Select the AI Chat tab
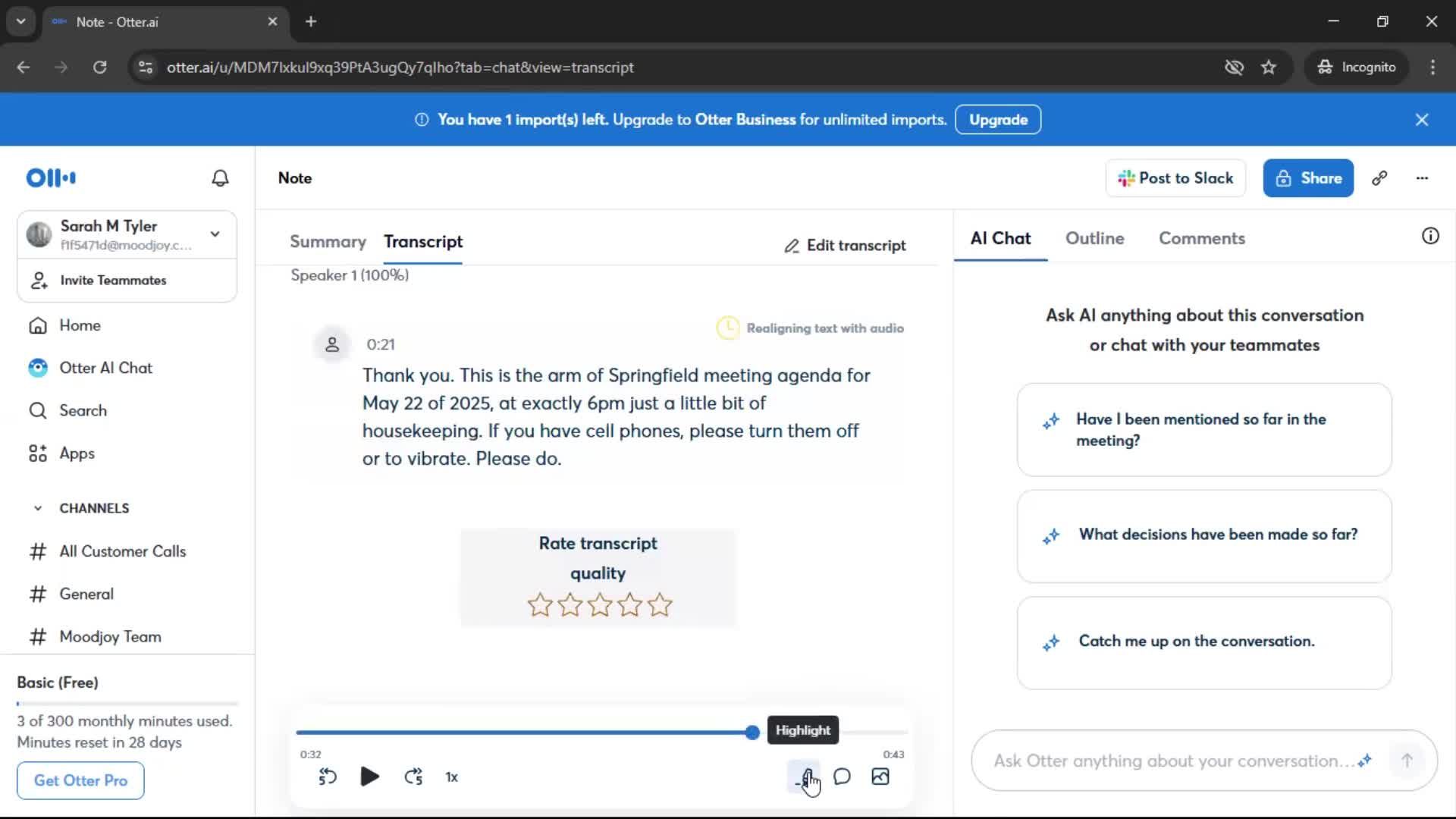 [1000, 238]
